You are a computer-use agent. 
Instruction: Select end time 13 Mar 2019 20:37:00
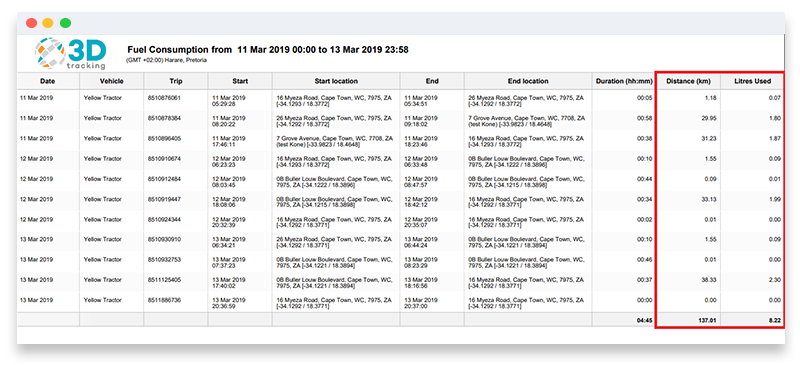click(x=421, y=303)
